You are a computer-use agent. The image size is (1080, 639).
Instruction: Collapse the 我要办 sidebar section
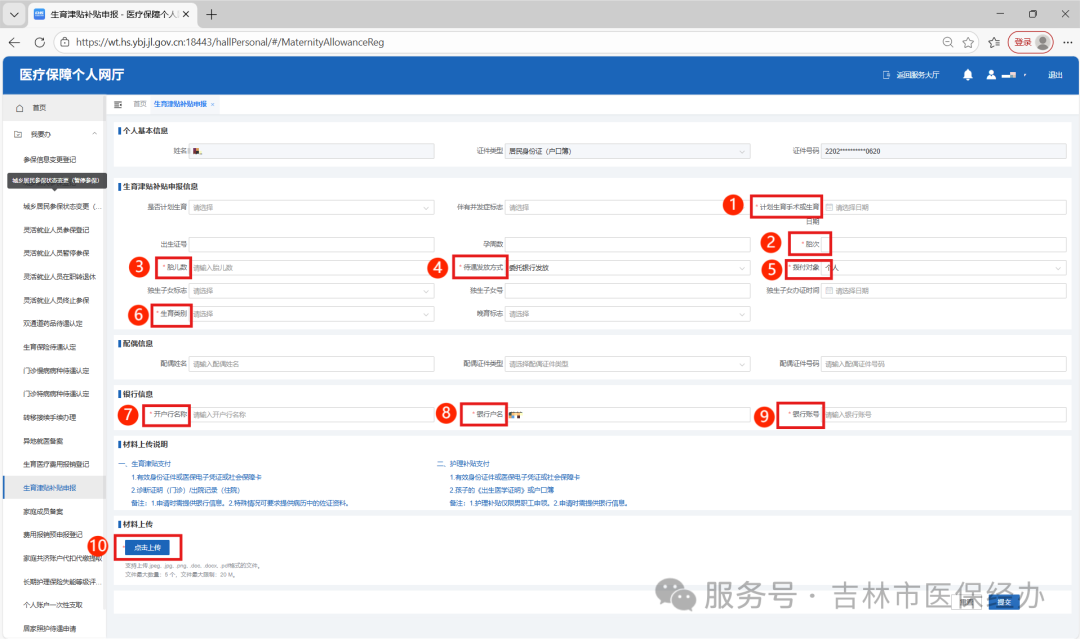[x=94, y=134]
